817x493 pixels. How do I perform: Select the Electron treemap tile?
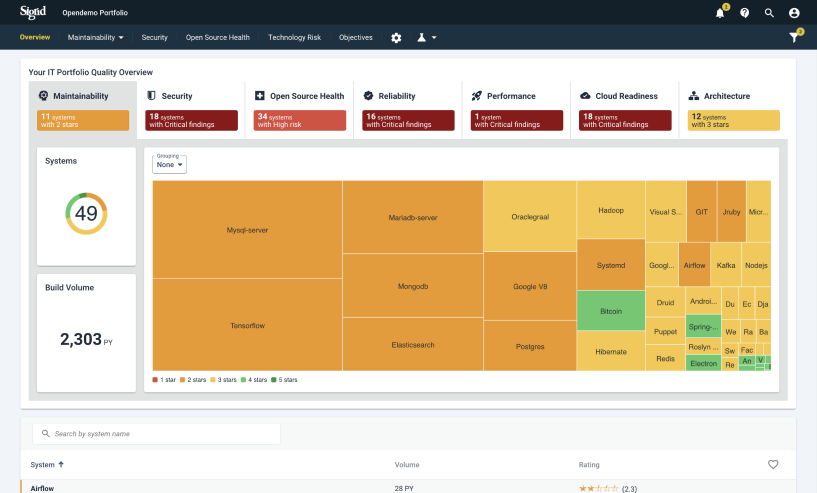click(x=703, y=363)
